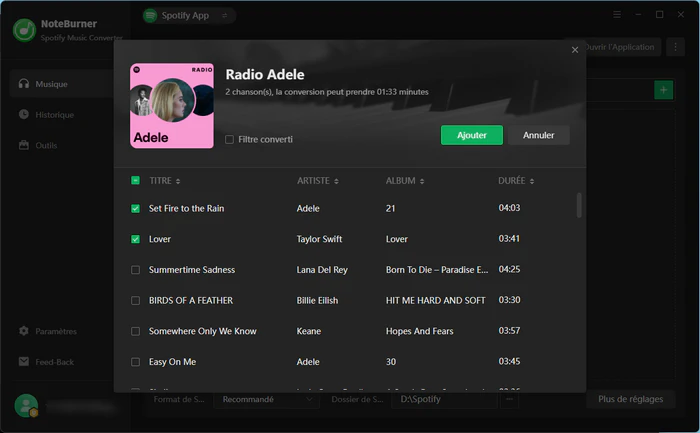
Task: Open Feed-Back in the sidebar
Action: (46, 362)
